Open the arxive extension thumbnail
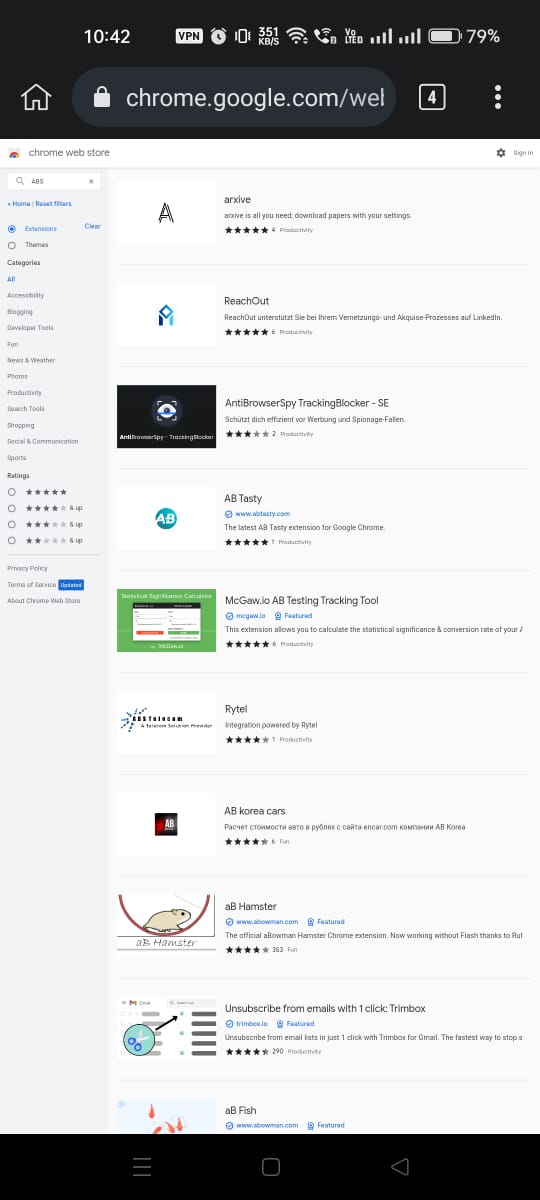 pyautogui.click(x=166, y=212)
